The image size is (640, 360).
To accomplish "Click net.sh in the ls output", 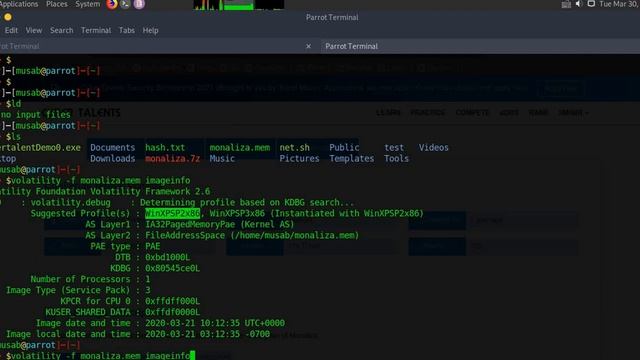I will (x=294, y=147).
